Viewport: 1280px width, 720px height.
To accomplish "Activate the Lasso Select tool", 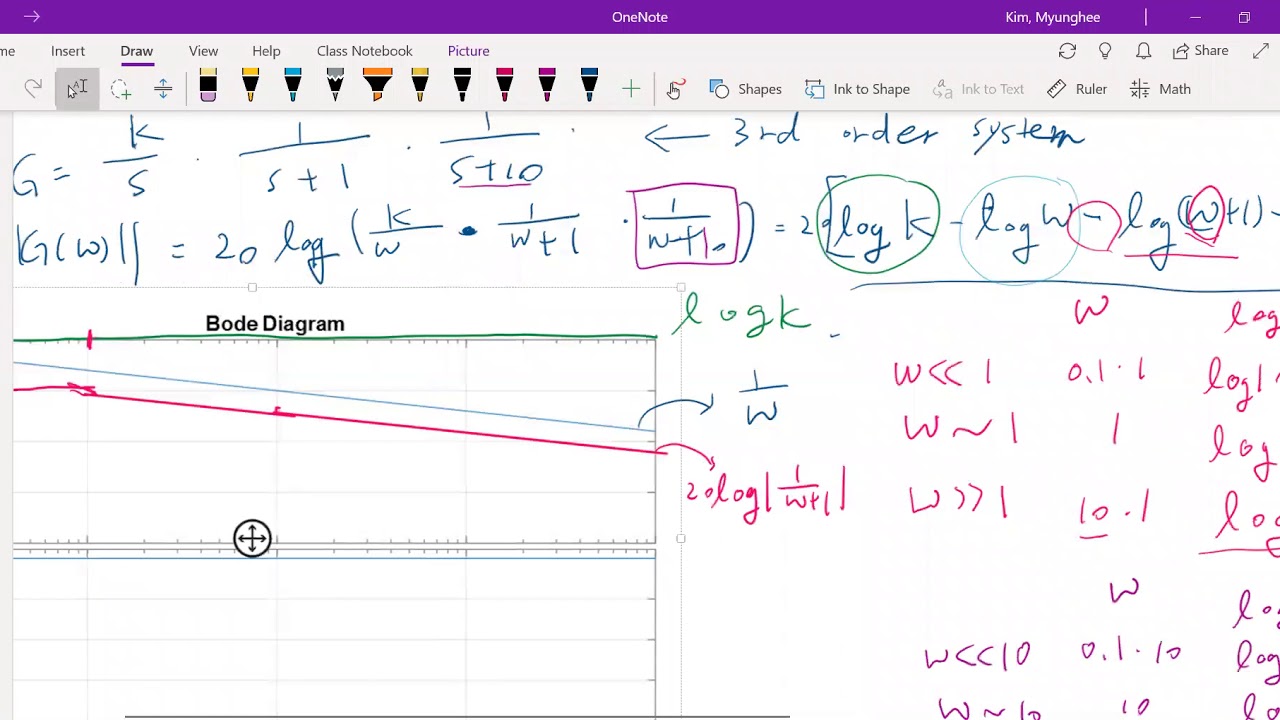I will pyautogui.click(x=121, y=89).
